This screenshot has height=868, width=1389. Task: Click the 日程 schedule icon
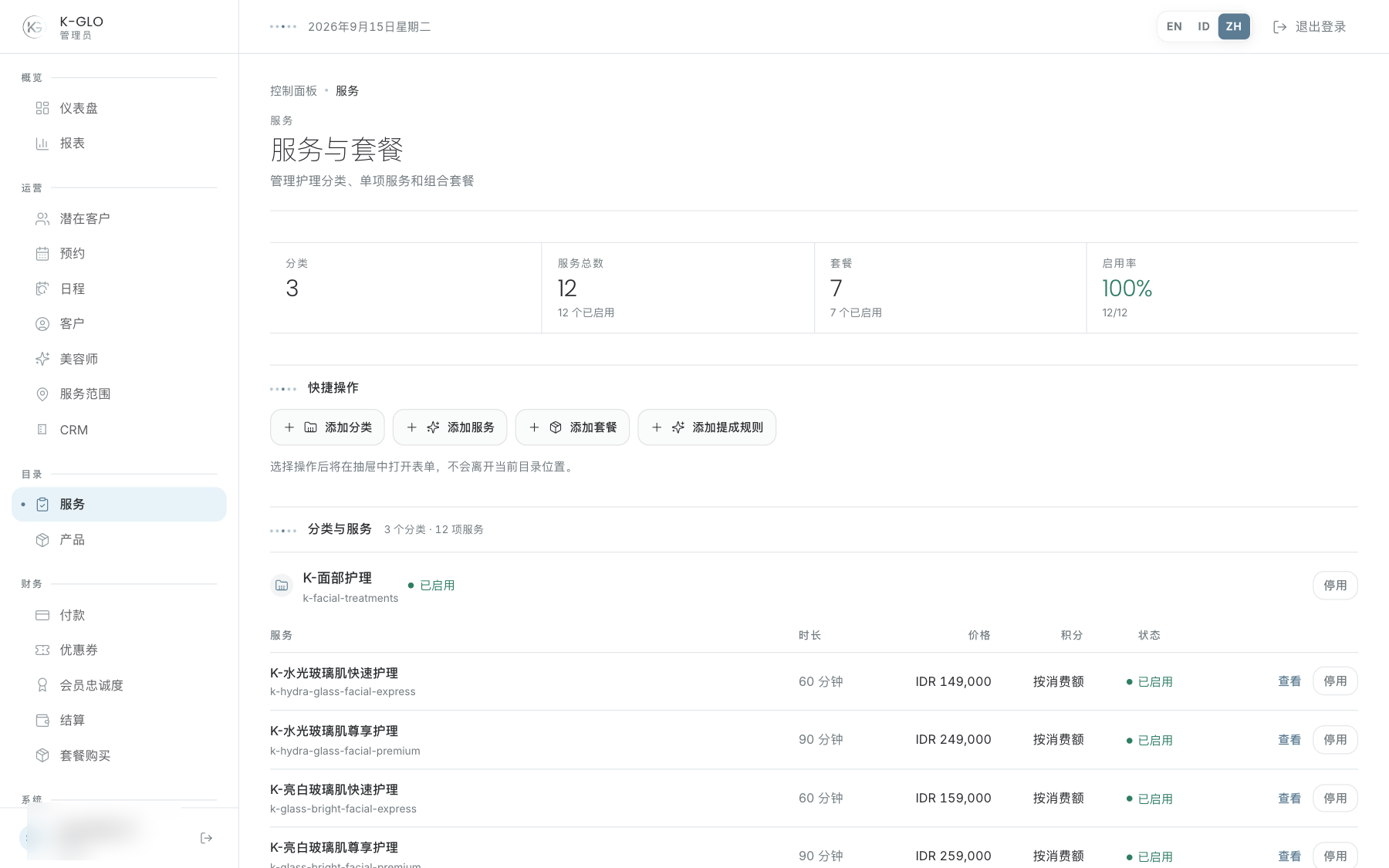click(42, 289)
